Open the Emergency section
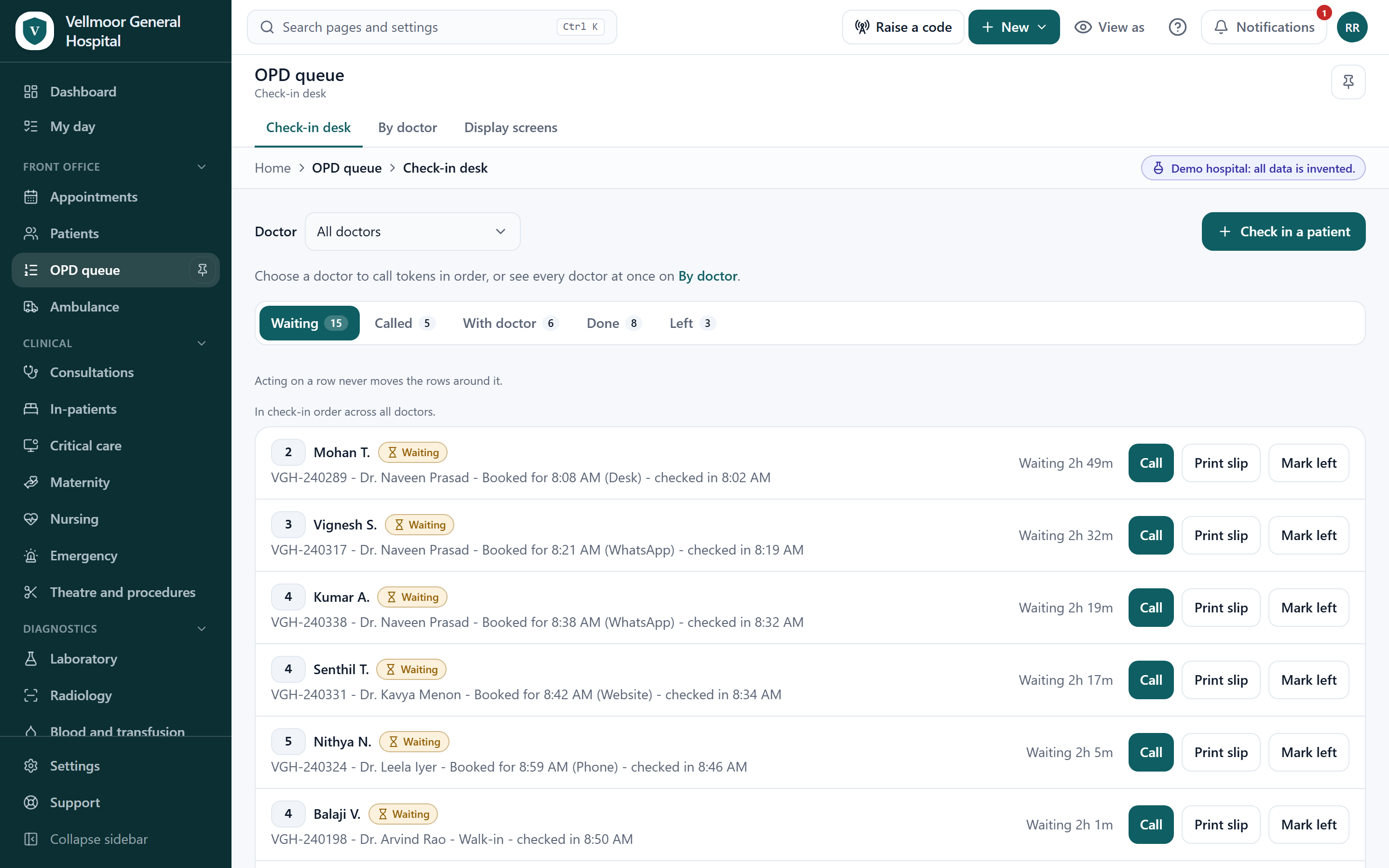1389x868 pixels. [x=115, y=556]
